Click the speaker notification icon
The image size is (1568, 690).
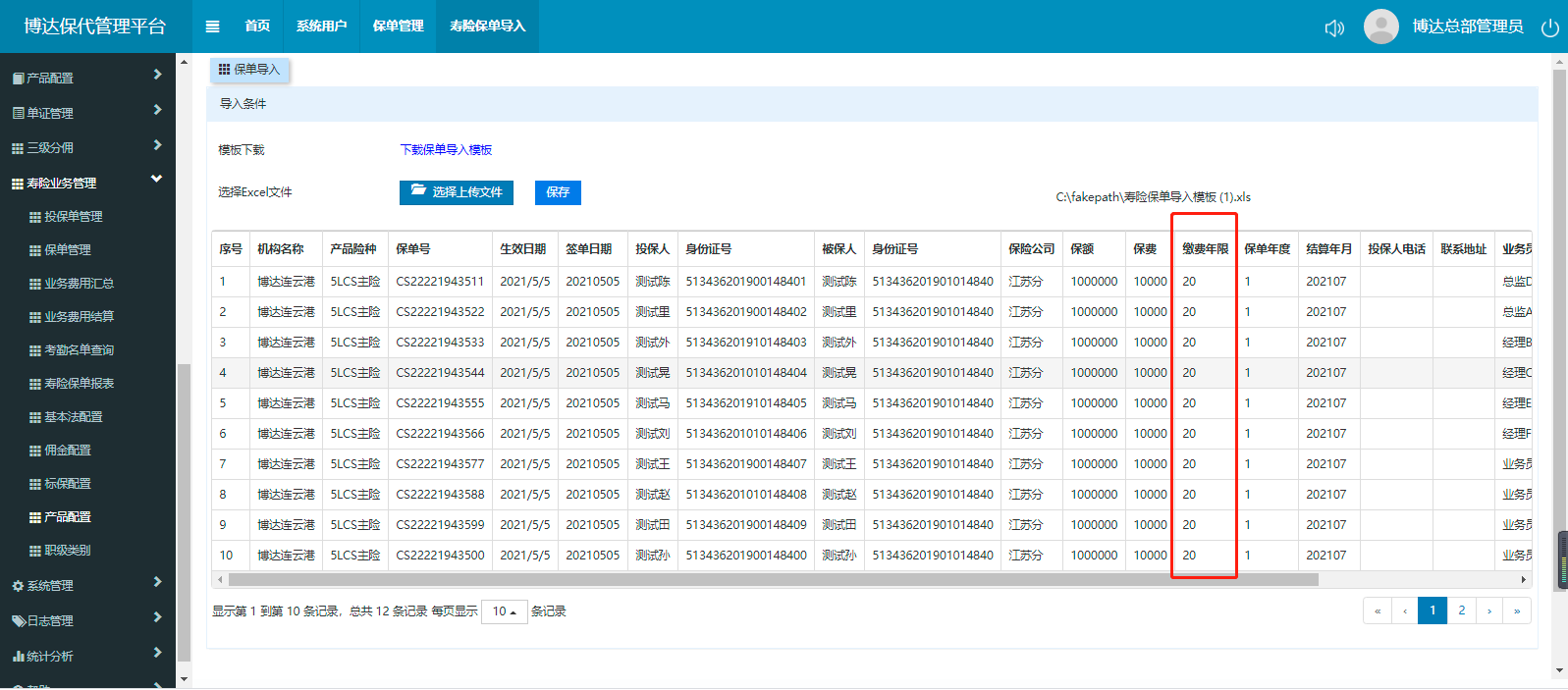tap(1334, 27)
